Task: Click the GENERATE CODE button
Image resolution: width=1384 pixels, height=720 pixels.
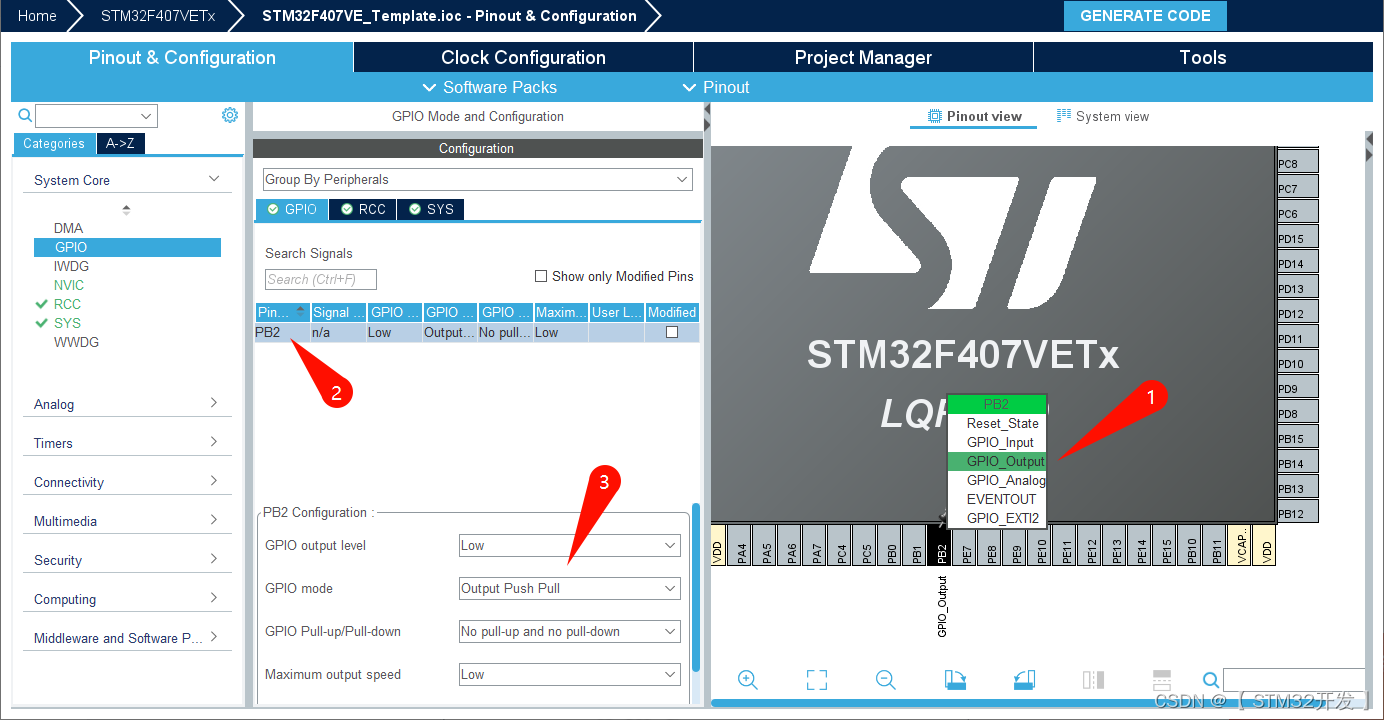Action: click(x=1145, y=16)
